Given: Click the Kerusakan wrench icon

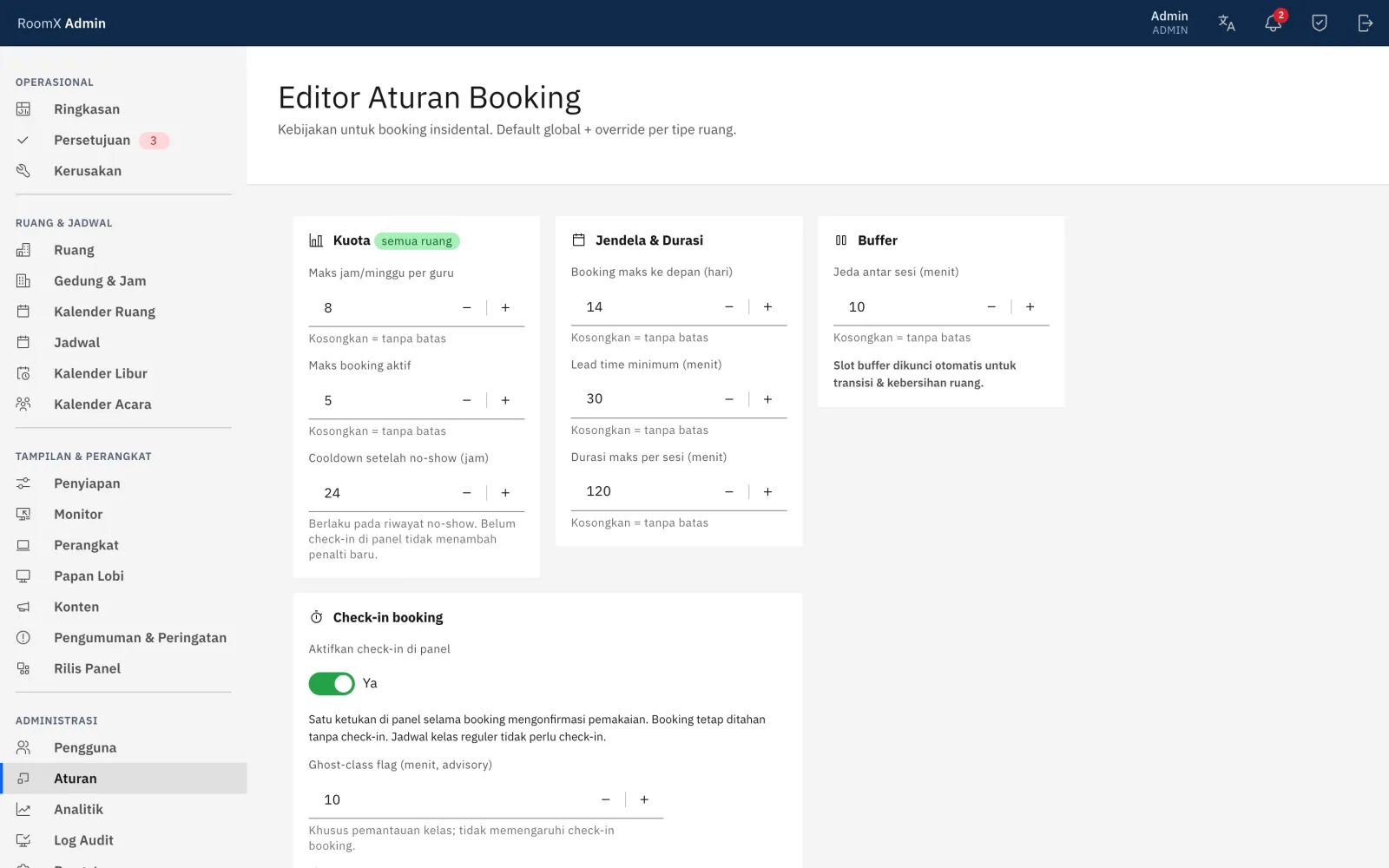Looking at the screenshot, I should [x=23, y=171].
